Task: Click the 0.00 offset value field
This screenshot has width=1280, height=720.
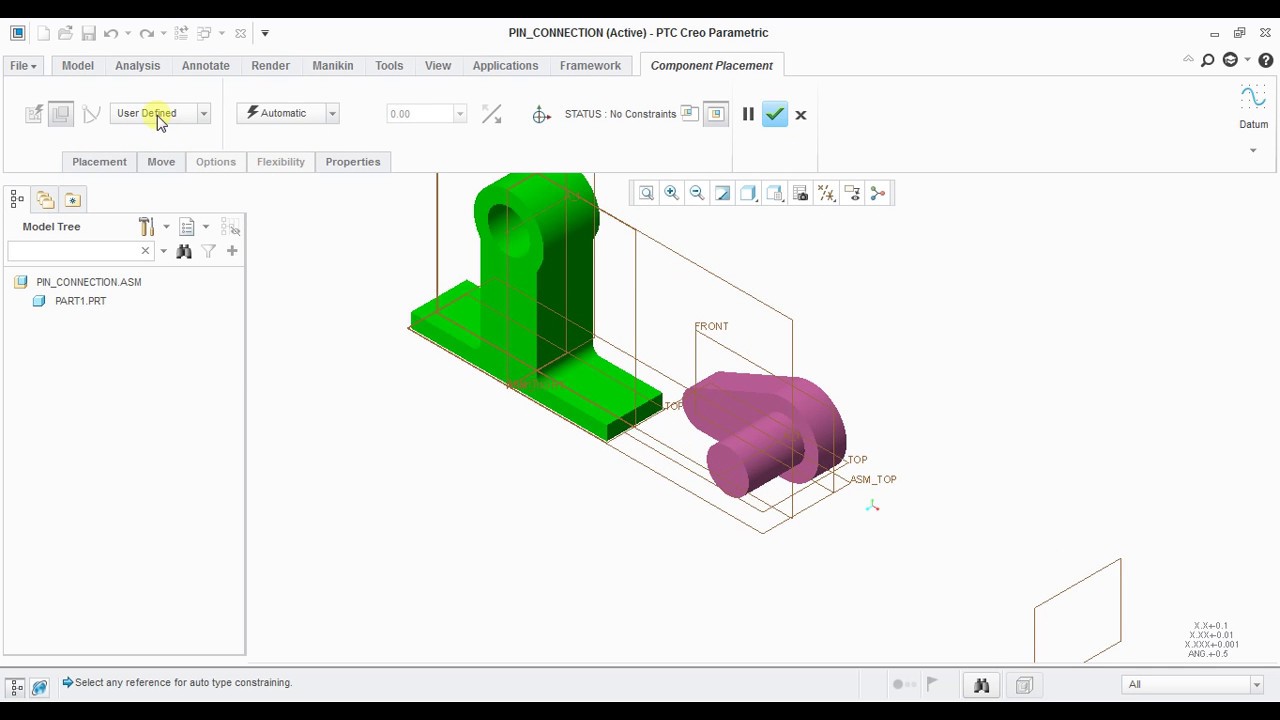Action: point(419,114)
